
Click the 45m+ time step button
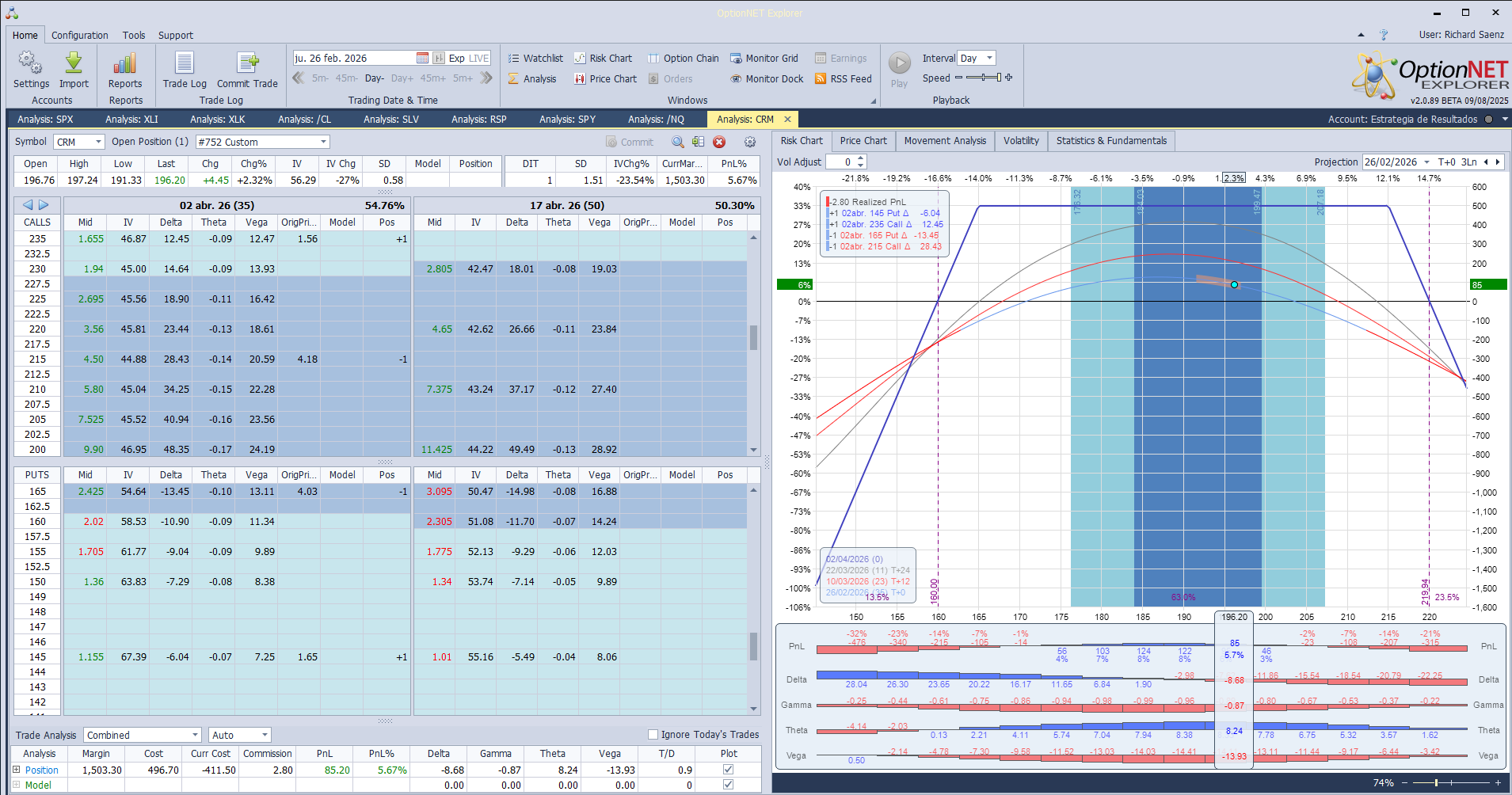tap(433, 78)
